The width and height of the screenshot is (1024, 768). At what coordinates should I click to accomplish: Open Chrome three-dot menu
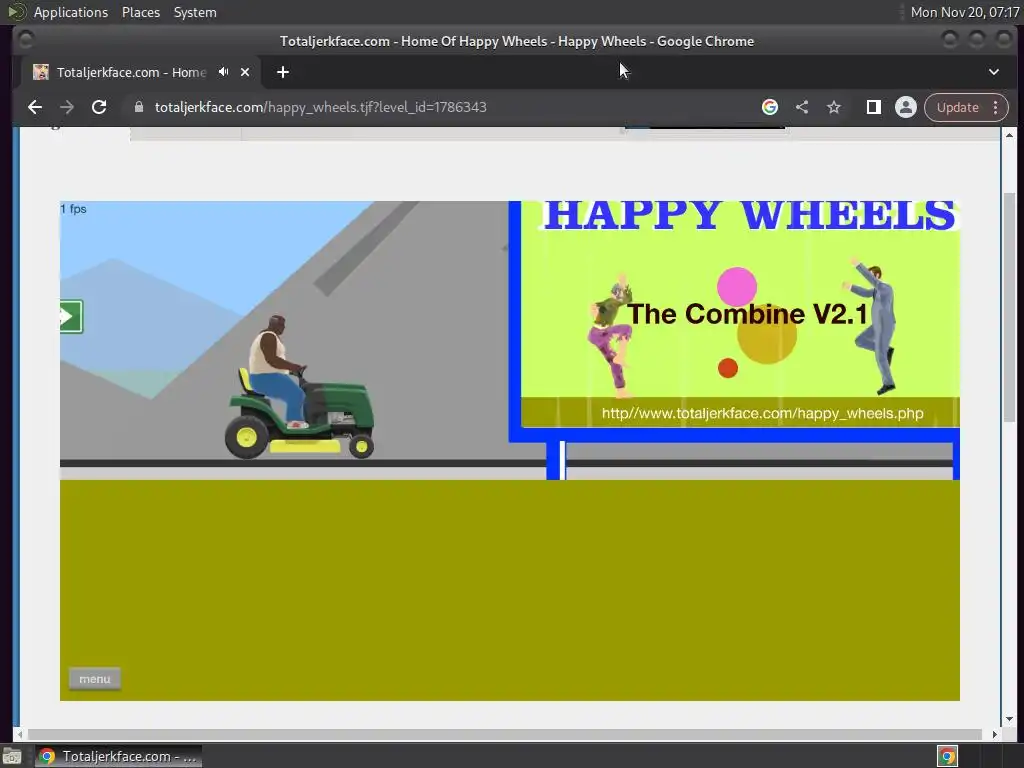click(996, 107)
